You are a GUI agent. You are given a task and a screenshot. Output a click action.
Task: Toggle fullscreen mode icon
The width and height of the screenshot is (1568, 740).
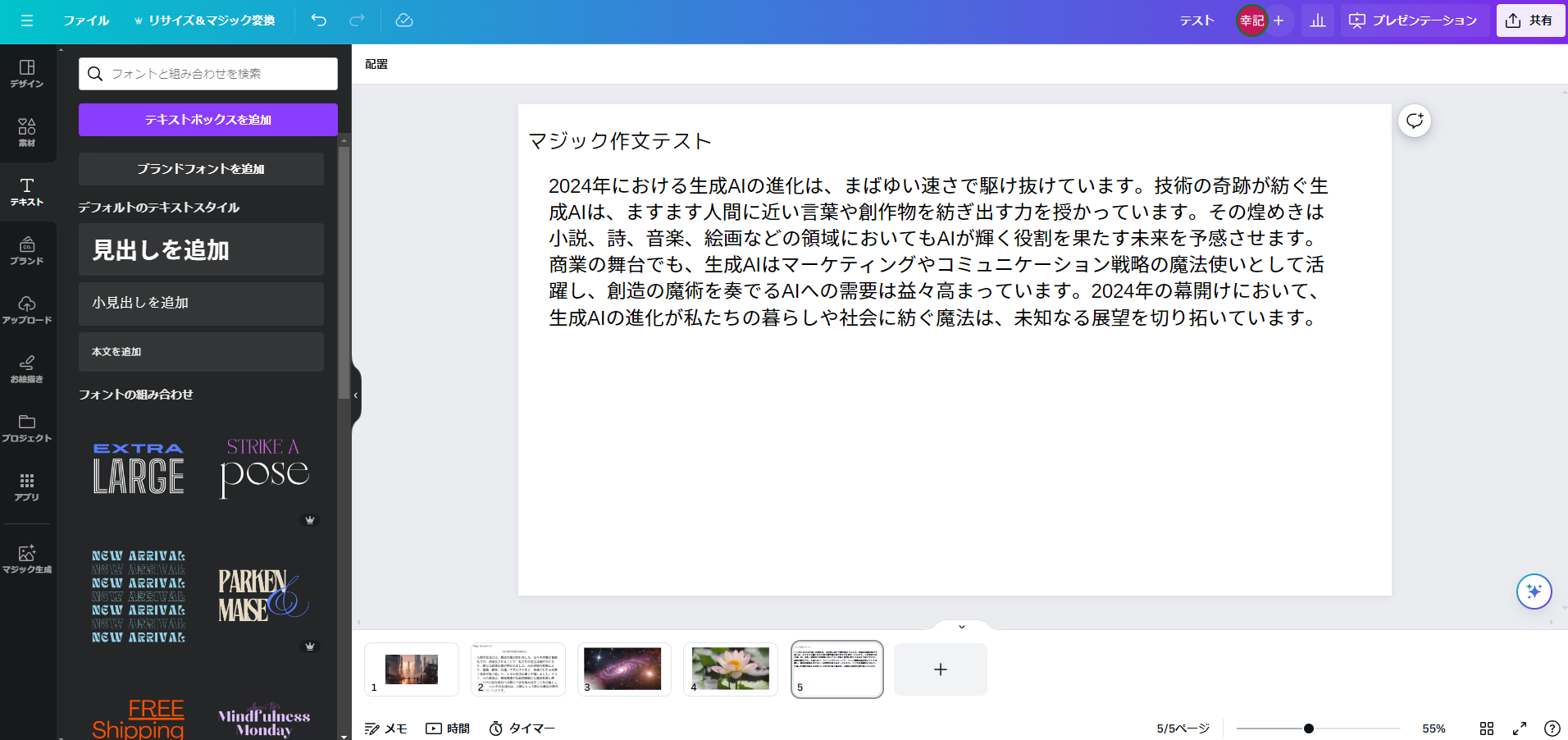(x=1519, y=729)
